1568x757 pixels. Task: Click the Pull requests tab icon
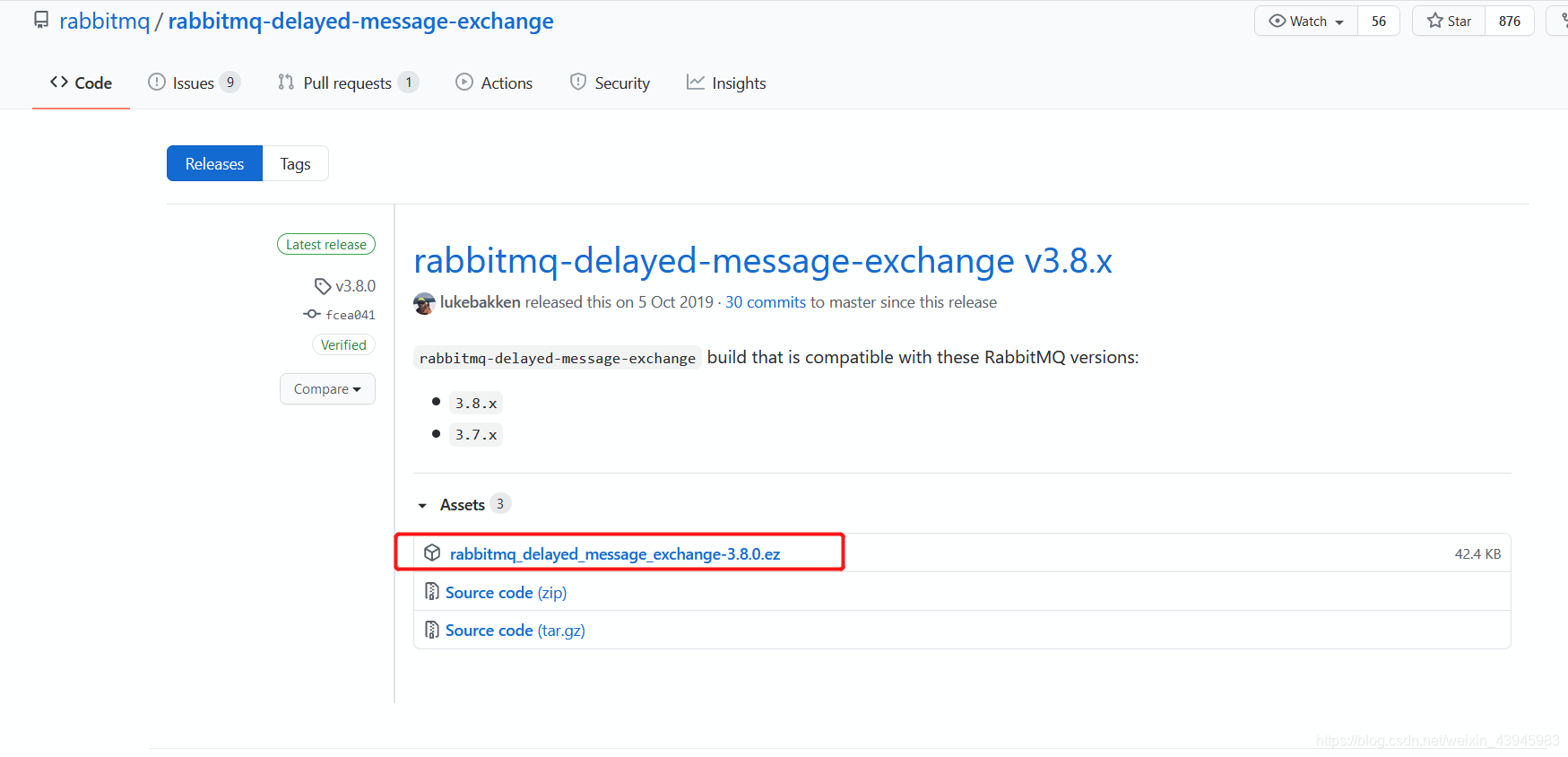(x=286, y=83)
